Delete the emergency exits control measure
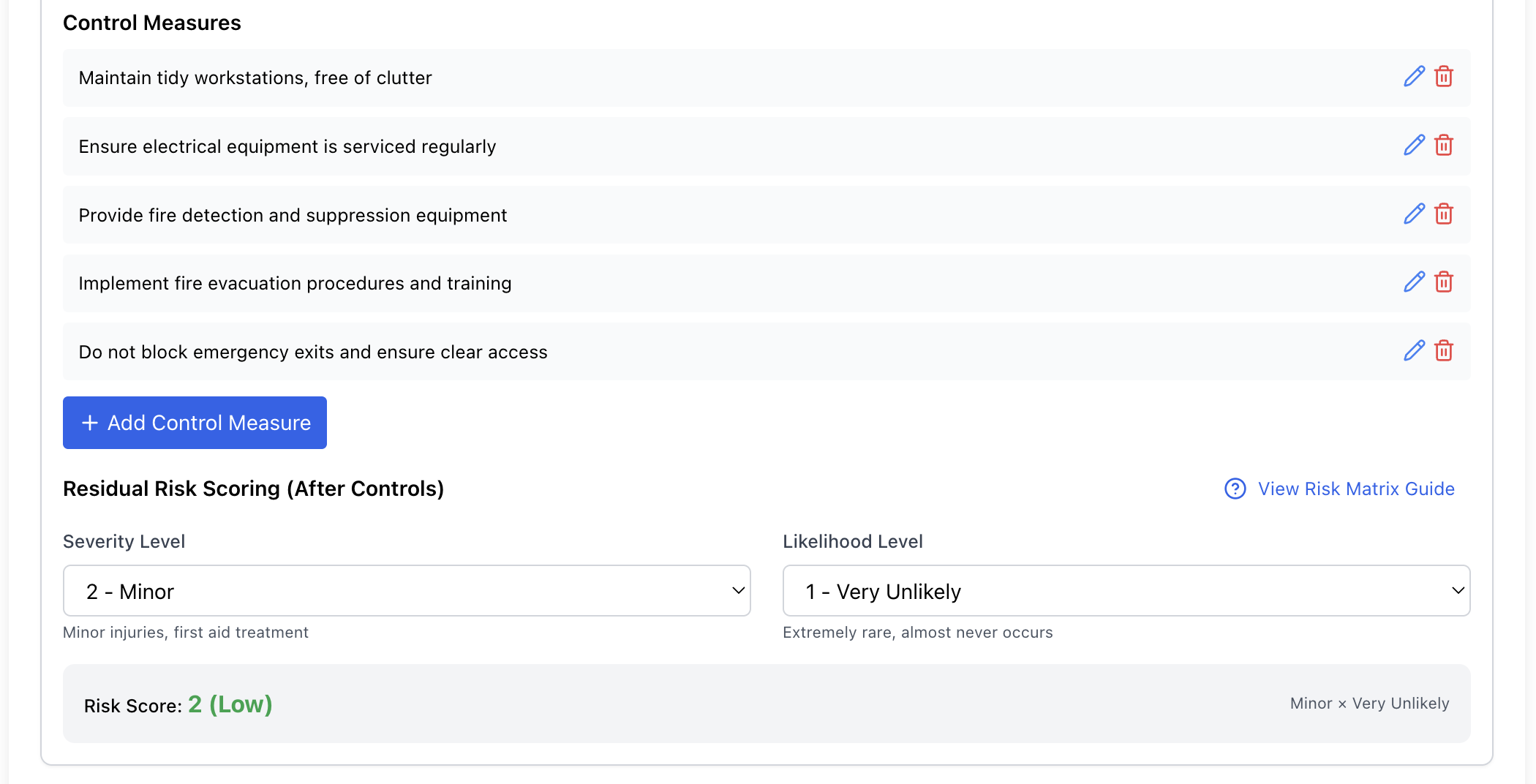 tap(1443, 351)
